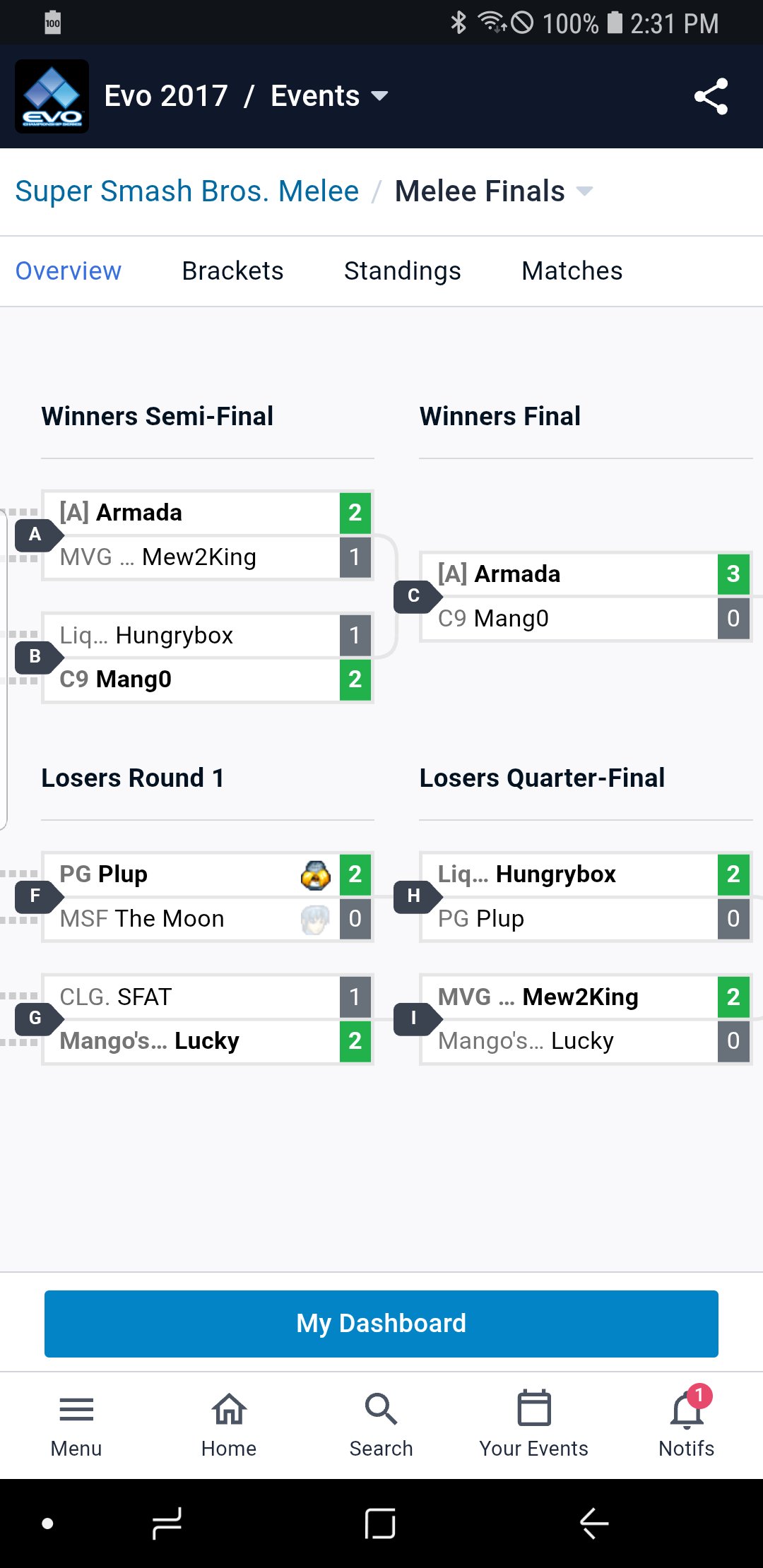The height and width of the screenshot is (1568, 763).
Task: Open Super Smash Bros. Melee link
Action: point(187,191)
